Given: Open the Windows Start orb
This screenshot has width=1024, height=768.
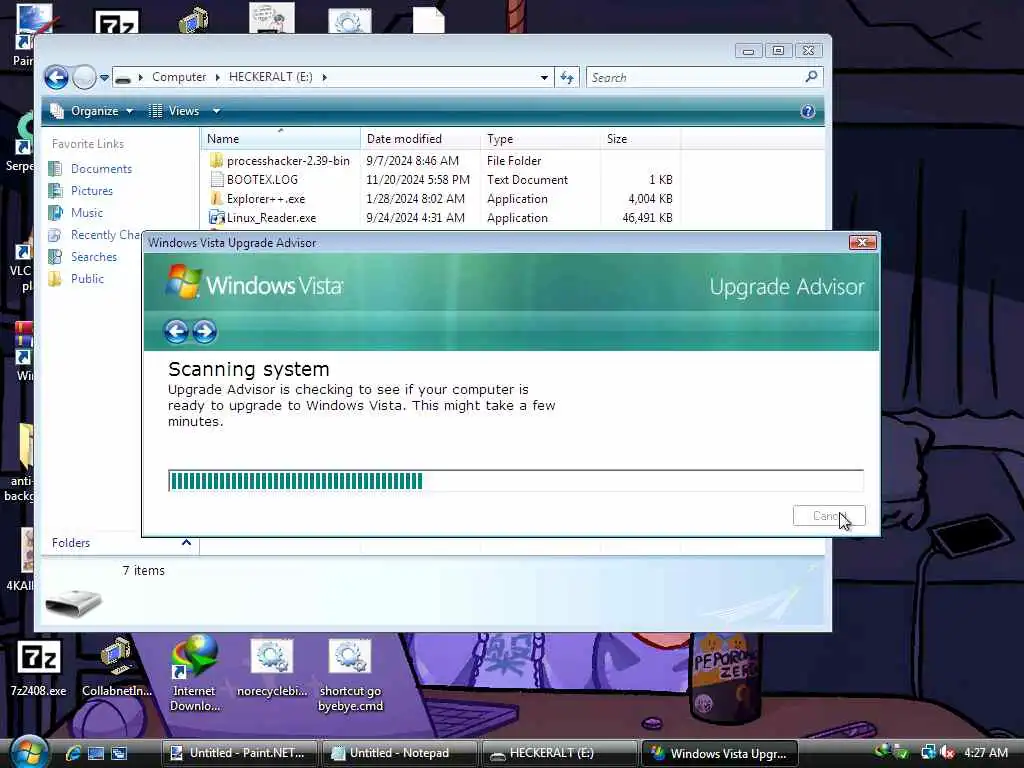Looking at the screenshot, I should 27,752.
